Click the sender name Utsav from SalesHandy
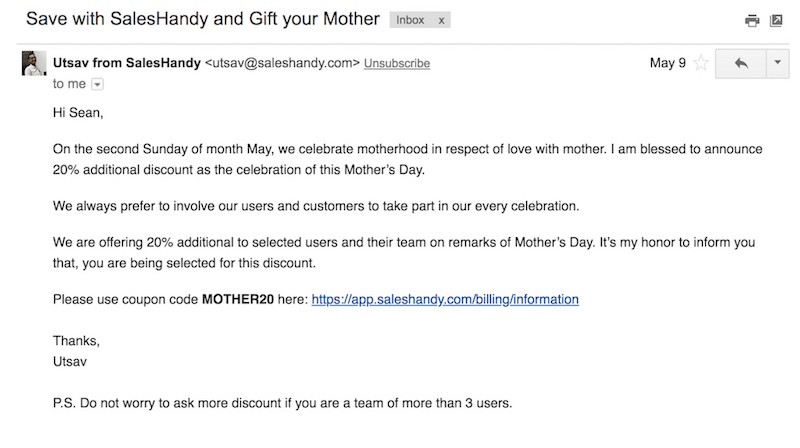This screenshot has height=448, width=800. point(127,63)
